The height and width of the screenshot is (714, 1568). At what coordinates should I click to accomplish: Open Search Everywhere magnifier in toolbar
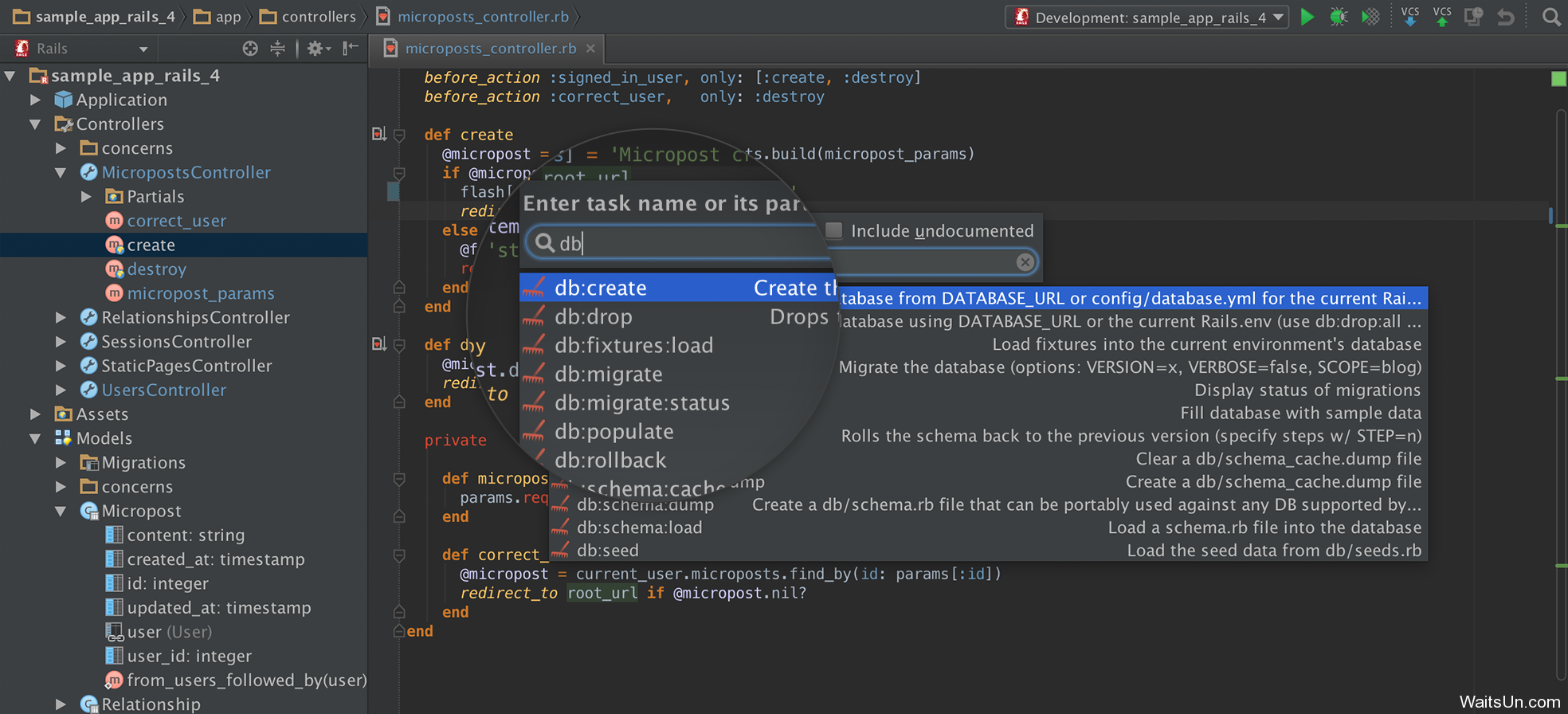coord(1550,17)
